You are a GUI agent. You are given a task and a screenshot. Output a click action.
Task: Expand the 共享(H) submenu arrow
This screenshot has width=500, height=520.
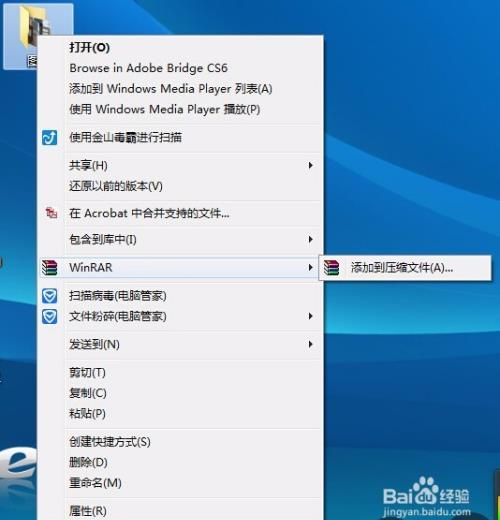coord(310,165)
